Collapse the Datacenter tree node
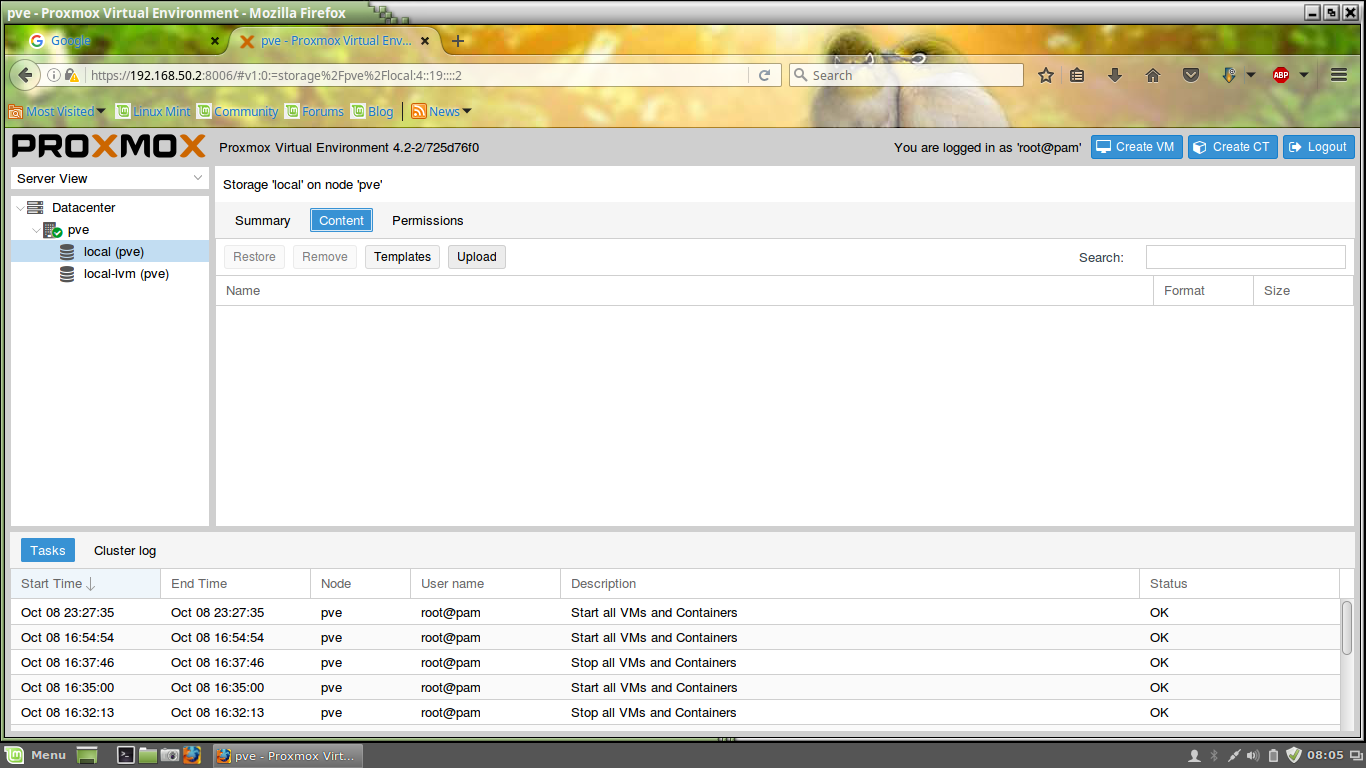1366x768 pixels. coord(20,208)
